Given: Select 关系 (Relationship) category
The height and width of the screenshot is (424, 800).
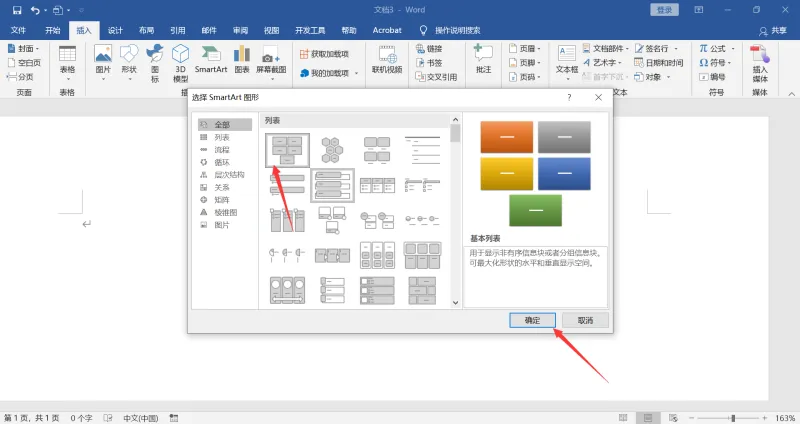Looking at the screenshot, I should coord(224,187).
